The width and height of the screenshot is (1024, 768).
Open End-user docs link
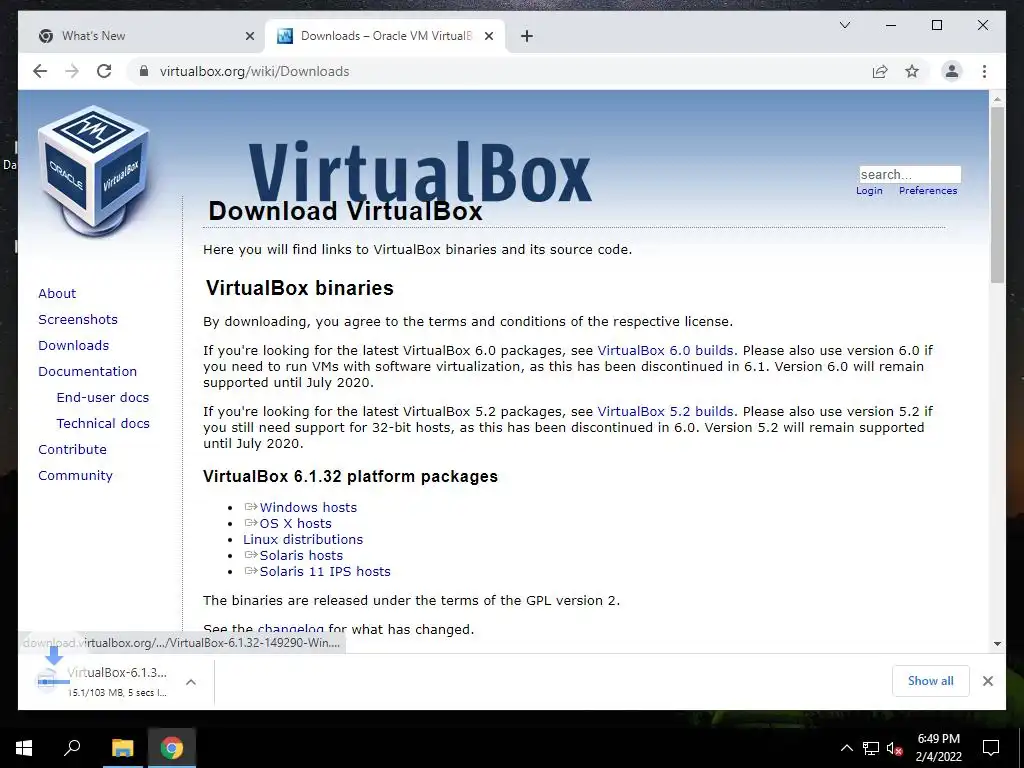(103, 398)
